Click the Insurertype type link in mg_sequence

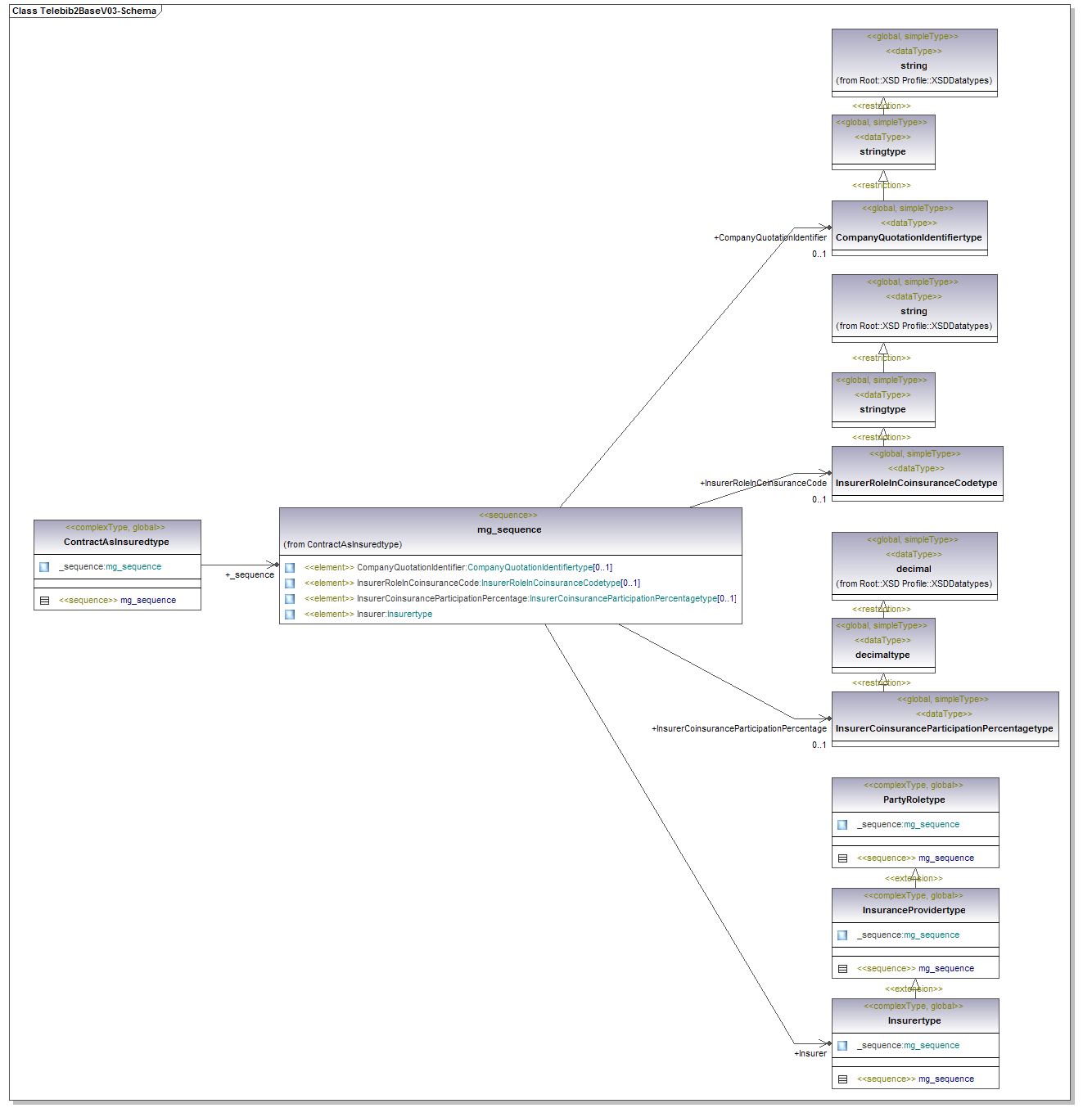(x=409, y=615)
